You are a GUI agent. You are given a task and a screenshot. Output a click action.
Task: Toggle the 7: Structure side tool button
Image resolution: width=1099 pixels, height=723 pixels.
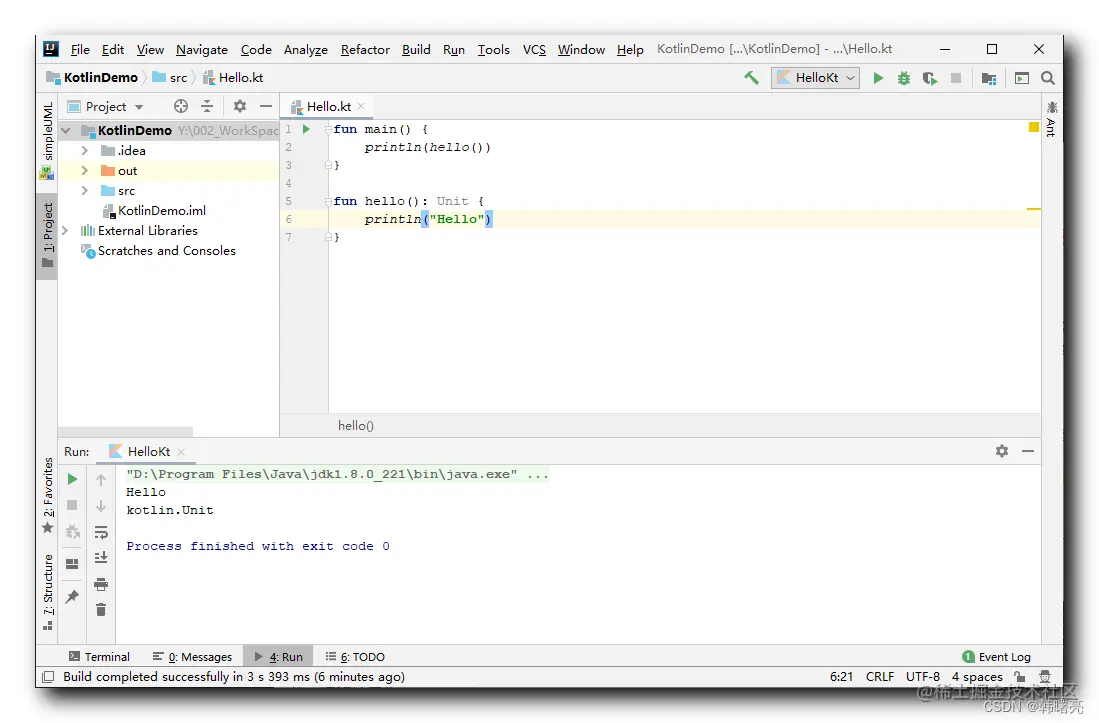tap(47, 592)
